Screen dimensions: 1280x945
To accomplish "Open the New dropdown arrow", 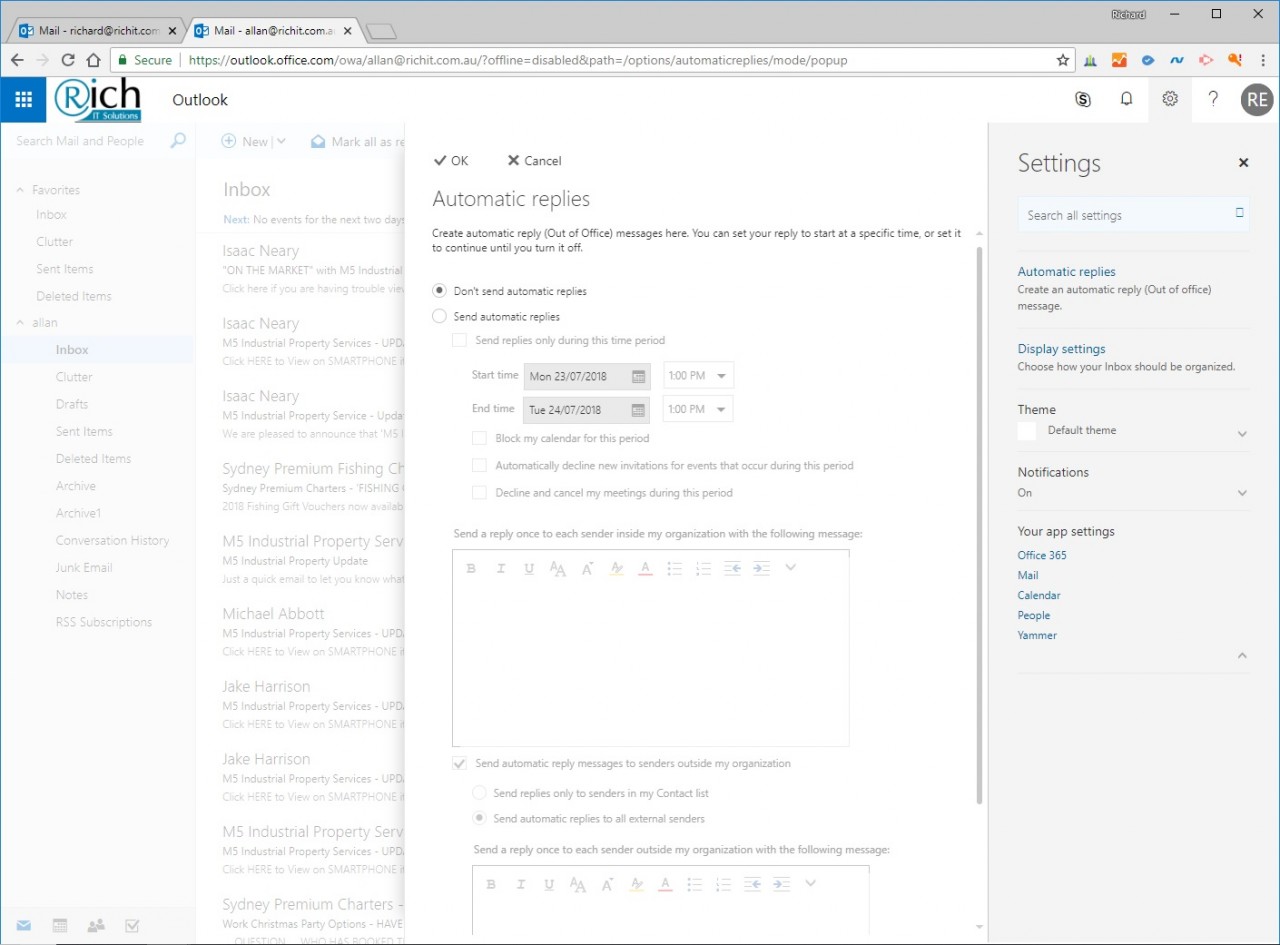I will pos(281,142).
